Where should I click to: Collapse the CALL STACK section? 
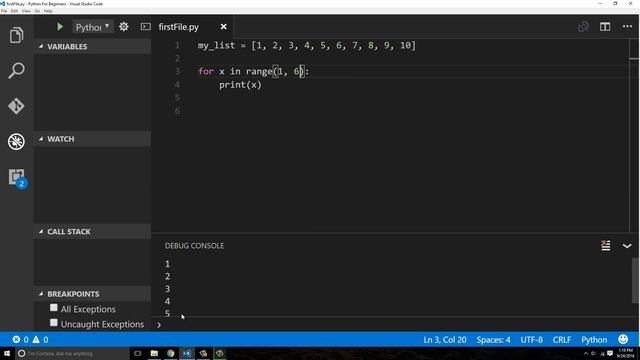pos(92,231)
